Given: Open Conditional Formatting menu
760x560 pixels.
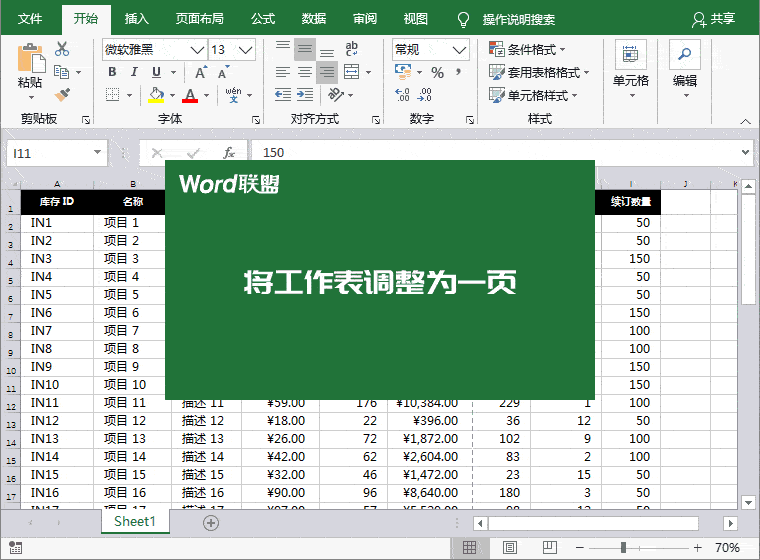Looking at the screenshot, I should pyautogui.click(x=527, y=49).
